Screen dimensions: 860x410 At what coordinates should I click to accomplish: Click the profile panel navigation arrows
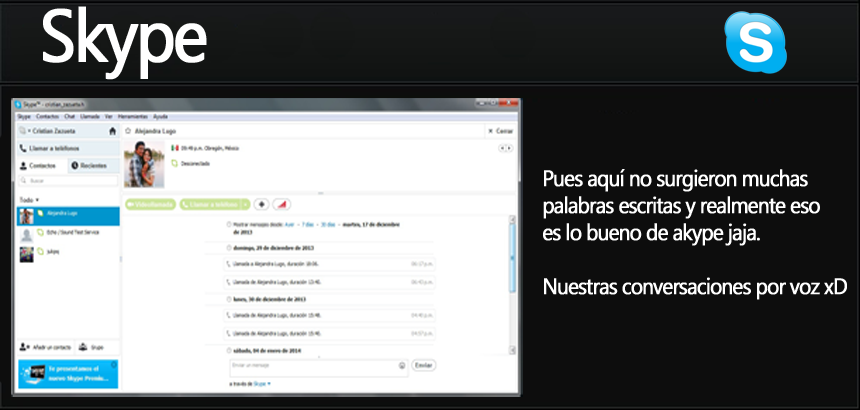(506, 148)
